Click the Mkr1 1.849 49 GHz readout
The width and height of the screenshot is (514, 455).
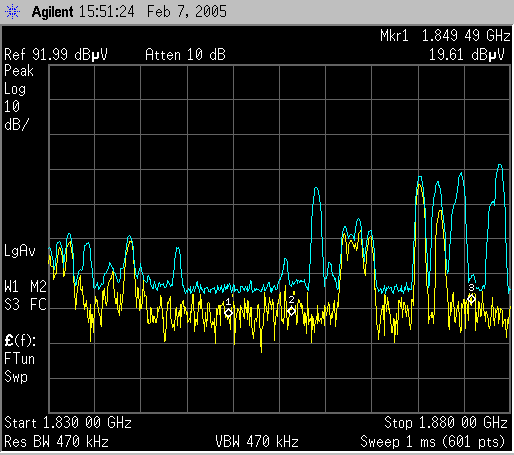445,36
